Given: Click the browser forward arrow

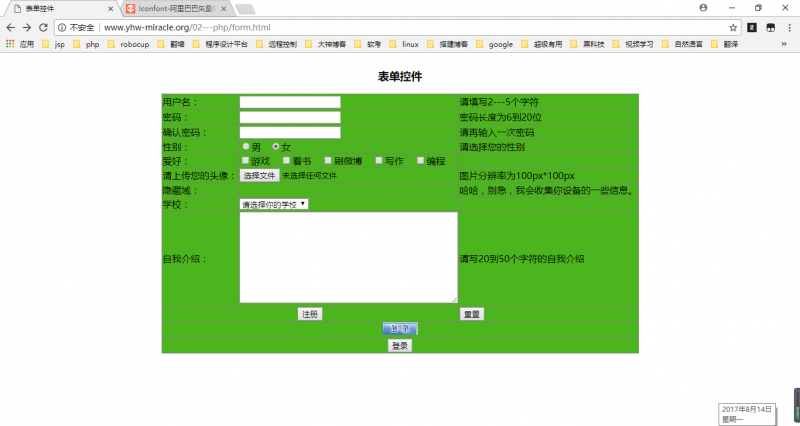Looking at the screenshot, I should [x=28, y=27].
